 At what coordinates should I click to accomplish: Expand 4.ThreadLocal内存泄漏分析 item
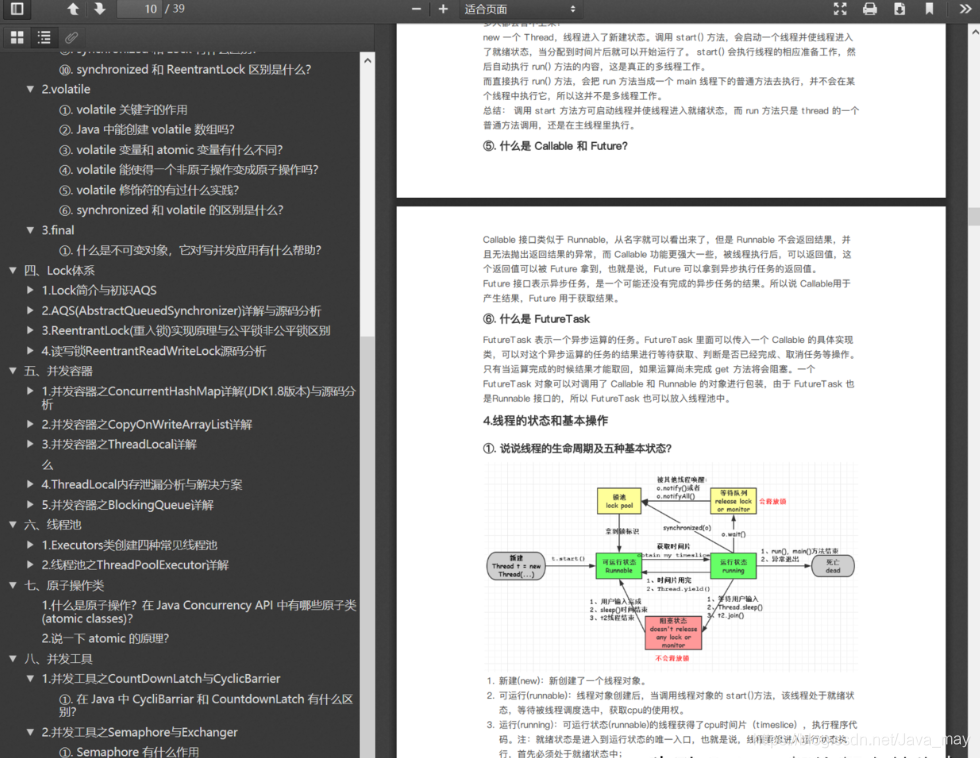coord(30,484)
